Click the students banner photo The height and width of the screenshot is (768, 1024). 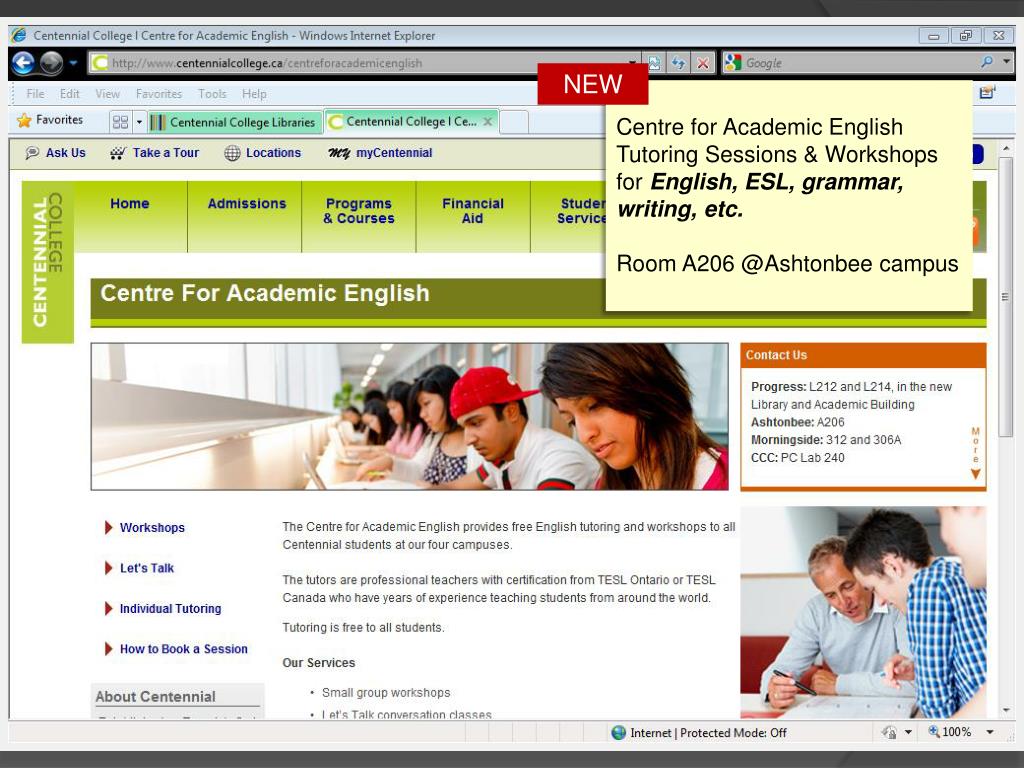(409, 417)
